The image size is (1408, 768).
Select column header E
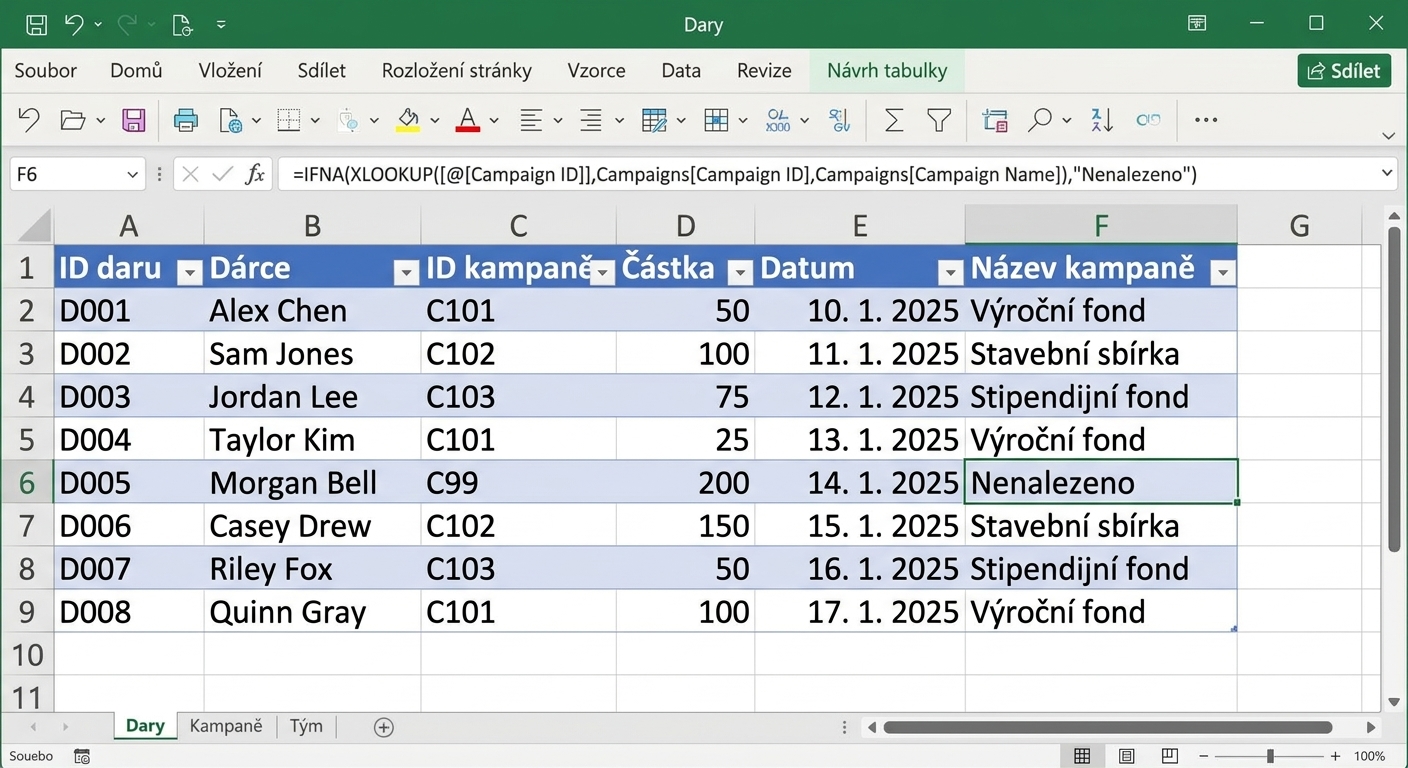[x=860, y=225]
